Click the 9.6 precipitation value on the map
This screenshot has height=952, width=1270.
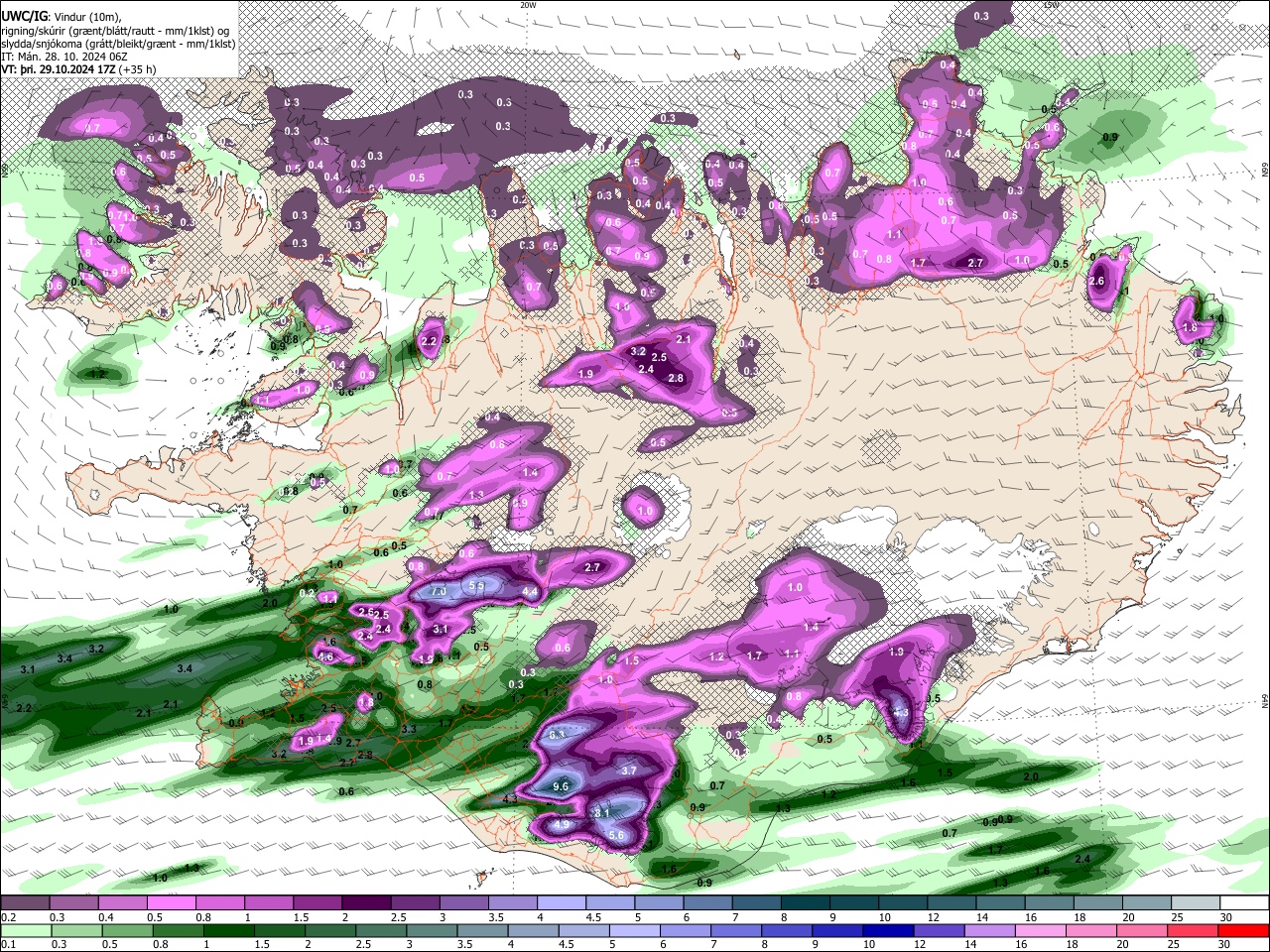point(560,786)
